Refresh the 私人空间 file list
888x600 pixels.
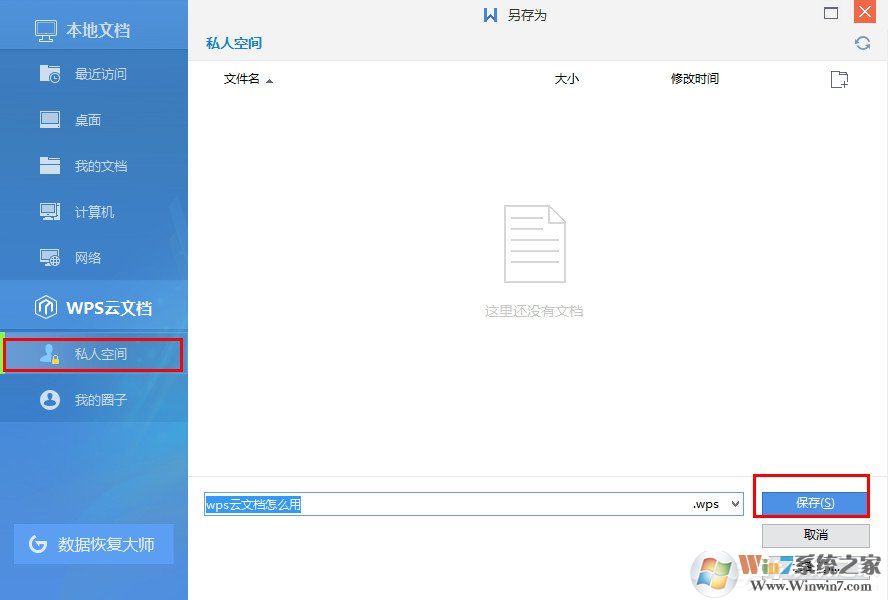(862, 43)
